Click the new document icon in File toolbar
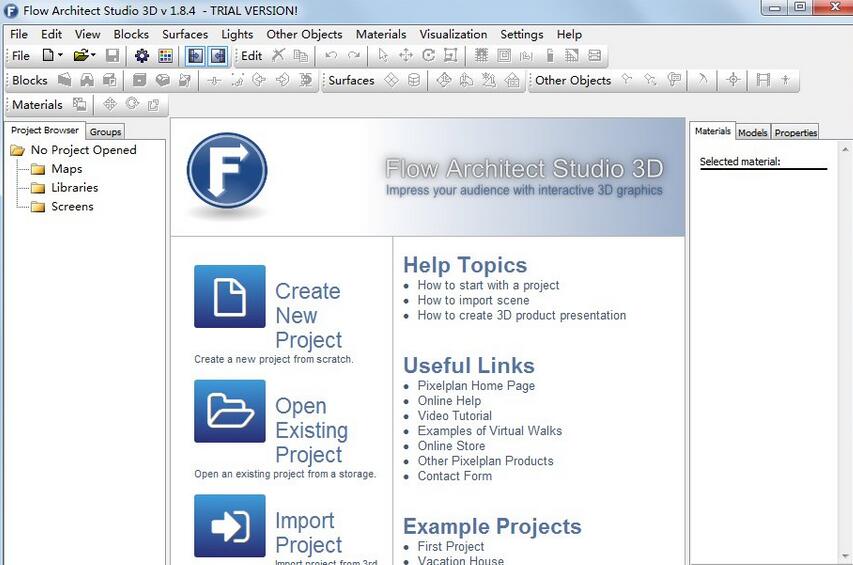Image resolution: width=853 pixels, height=565 pixels. point(48,55)
